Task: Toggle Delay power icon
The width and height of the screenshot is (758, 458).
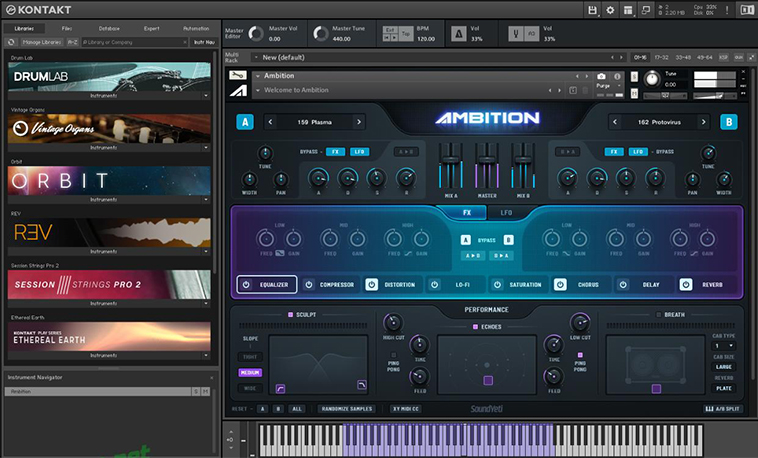Action: tap(623, 284)
